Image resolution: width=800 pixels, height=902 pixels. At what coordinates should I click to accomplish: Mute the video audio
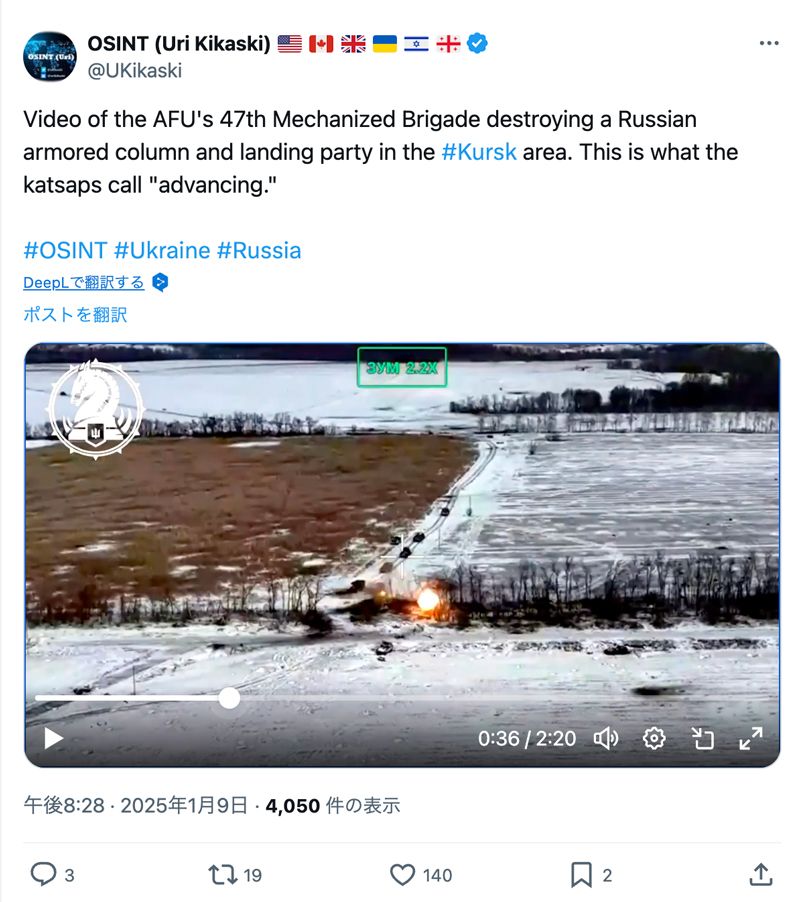click(606, 739)
